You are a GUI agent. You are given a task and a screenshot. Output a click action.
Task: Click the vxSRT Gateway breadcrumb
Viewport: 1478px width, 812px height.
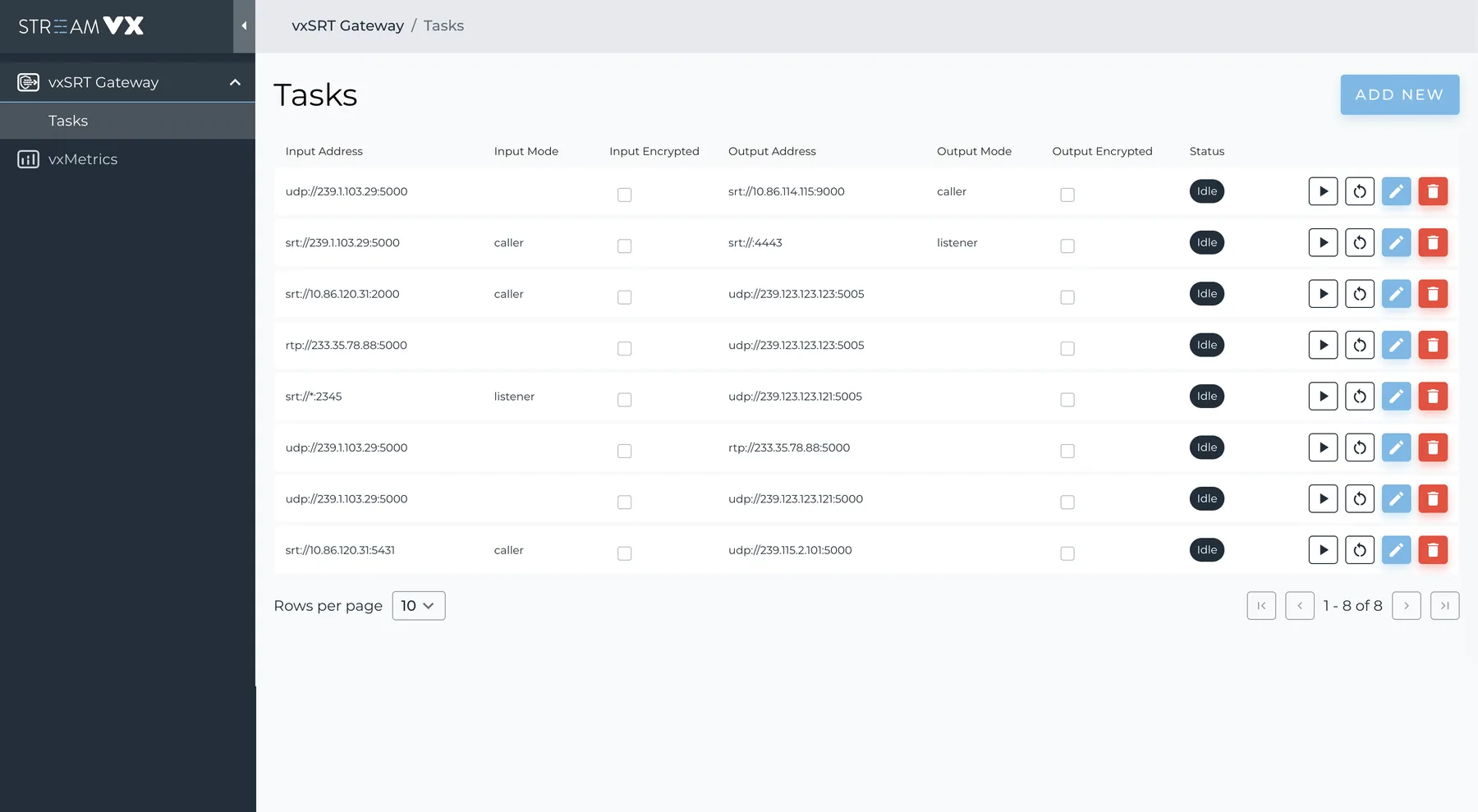(348, 25)
